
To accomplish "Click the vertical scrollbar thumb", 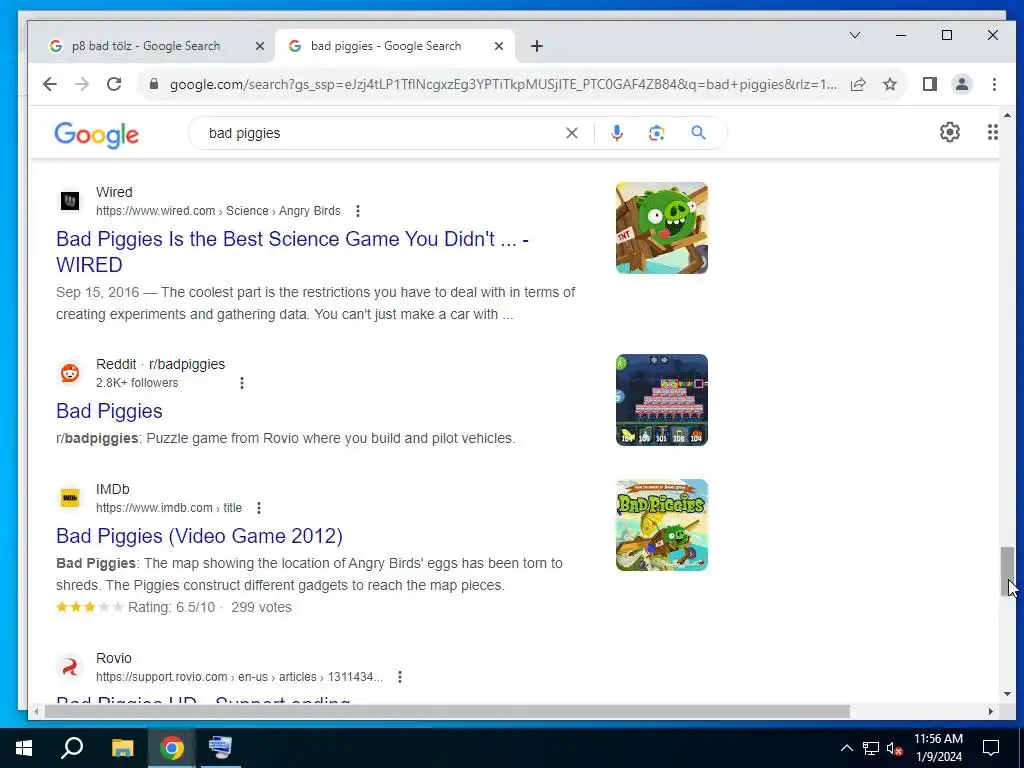I will click(x=1007, y=571).
